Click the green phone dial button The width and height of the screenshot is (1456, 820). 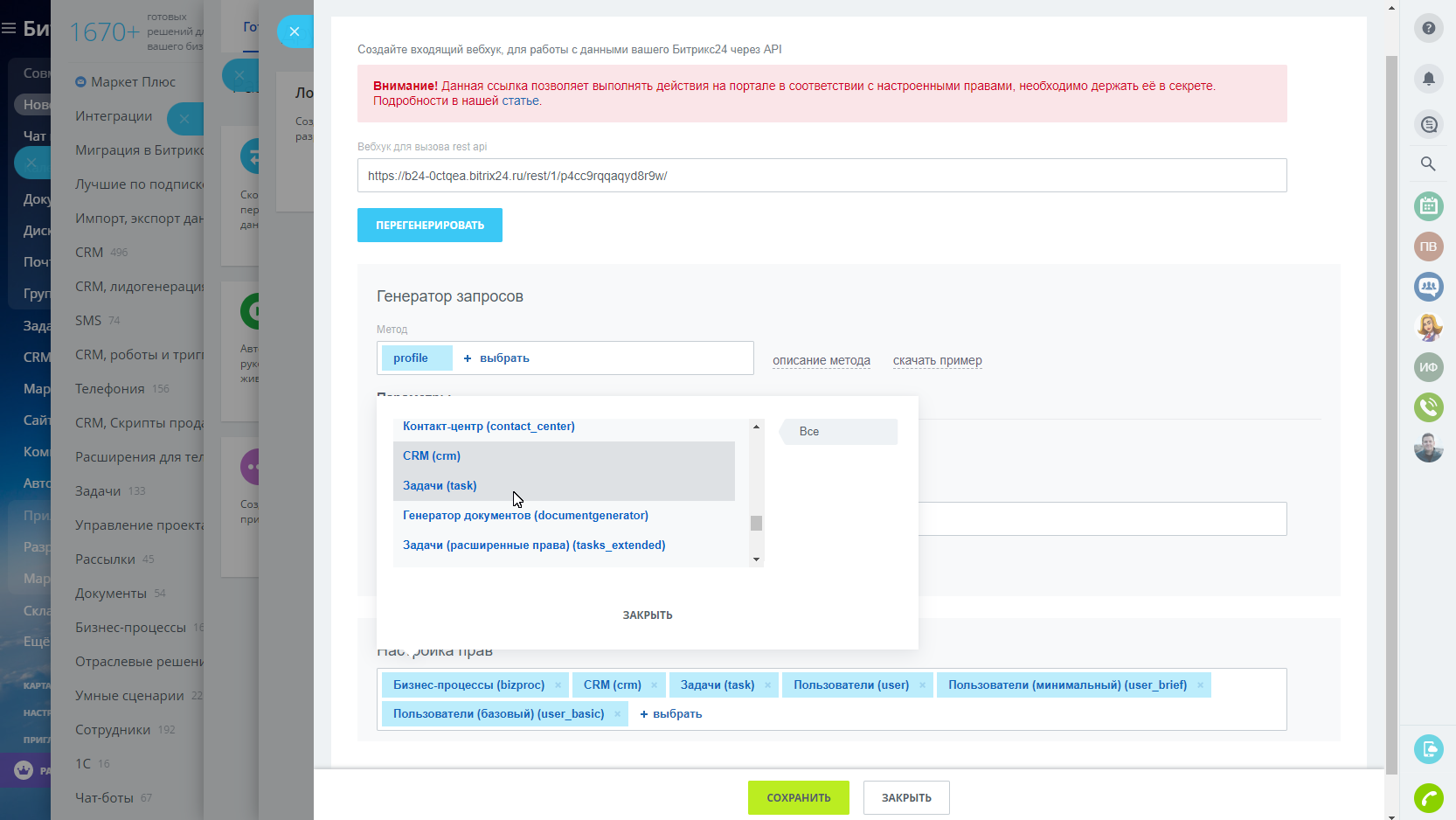click(1428, 798)
